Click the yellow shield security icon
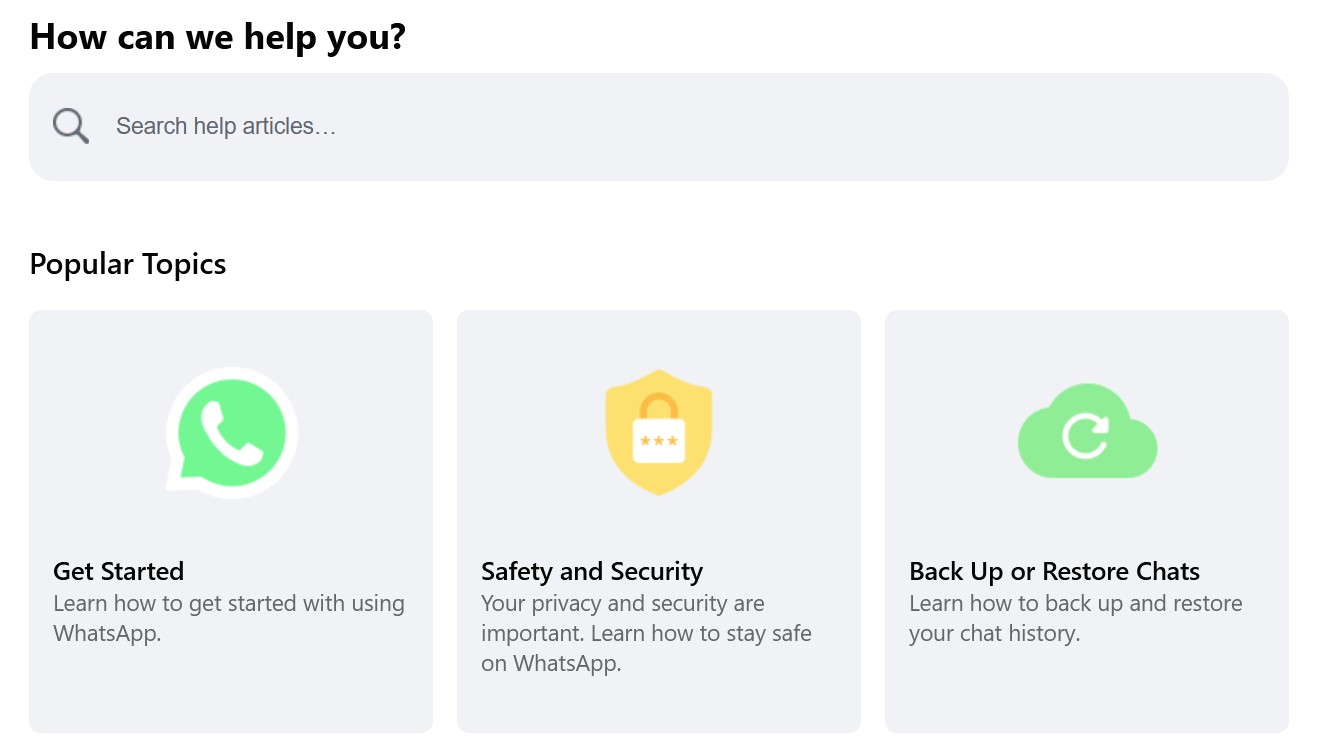Image resolution: width=1324 pixels, height=748 pixels. [x=659, y=432]
